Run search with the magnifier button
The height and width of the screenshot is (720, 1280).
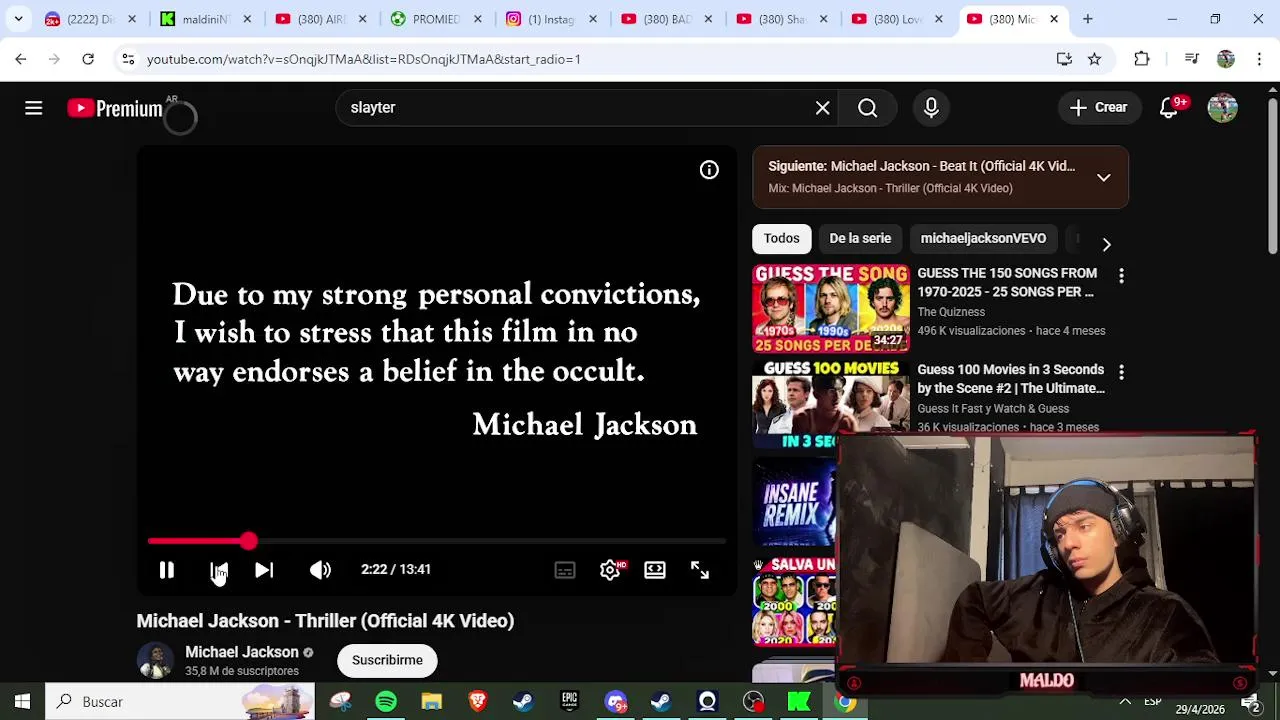click(867, 108)
